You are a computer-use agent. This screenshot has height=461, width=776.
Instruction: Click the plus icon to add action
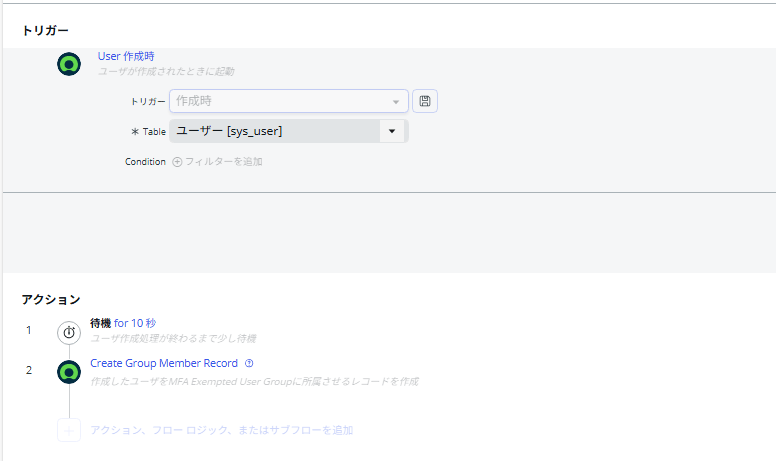click(x=69, y=431)
